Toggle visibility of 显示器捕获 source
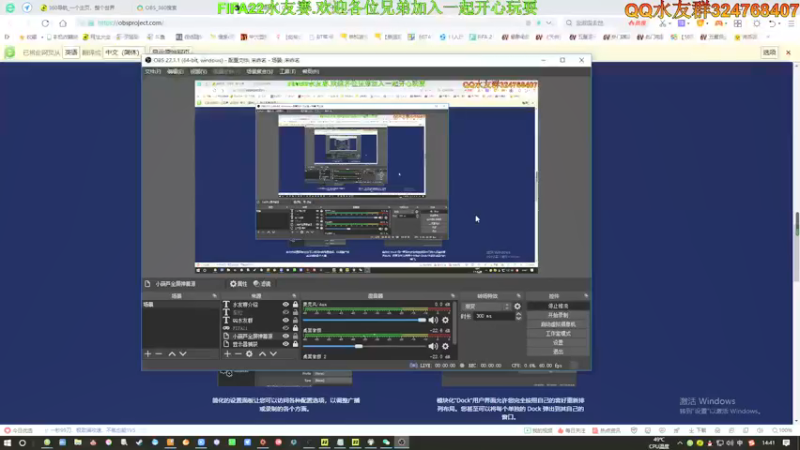 click(286, 344)
